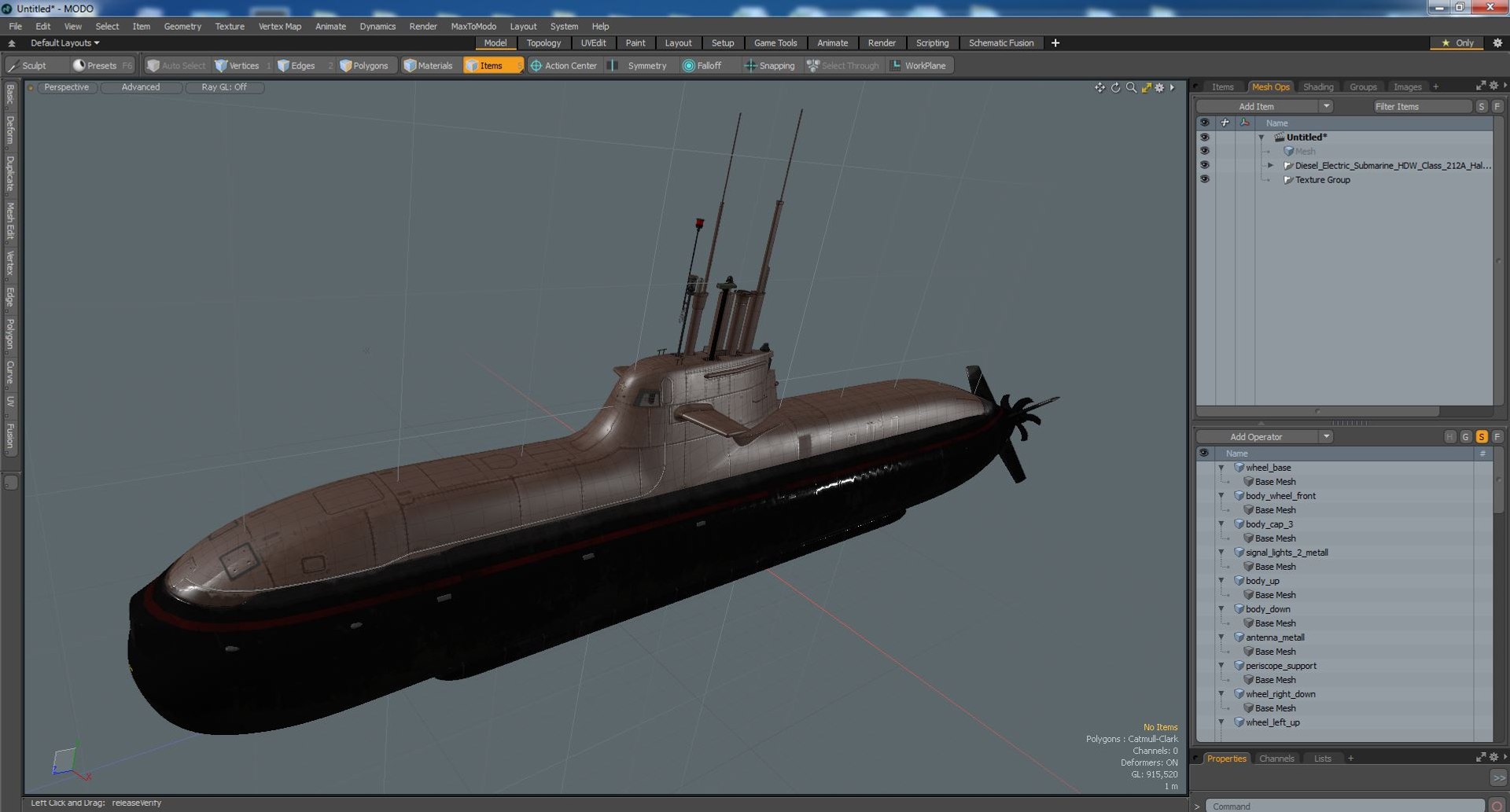The width and height of the screenshot is (1510, 812).
Task: Expand the Diesel_Electric_Submarine item tree
Action: [x=1270, y=165]
